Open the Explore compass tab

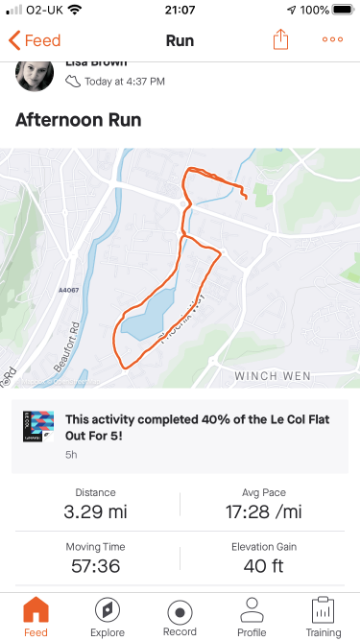107,611
